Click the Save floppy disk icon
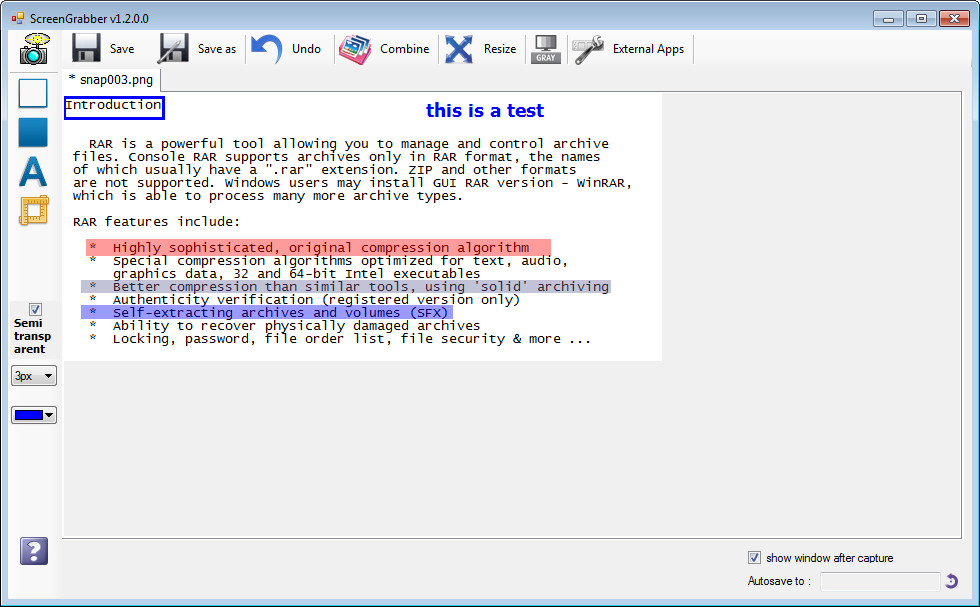This screenshot has height=607, width=980. coord(86,48)
